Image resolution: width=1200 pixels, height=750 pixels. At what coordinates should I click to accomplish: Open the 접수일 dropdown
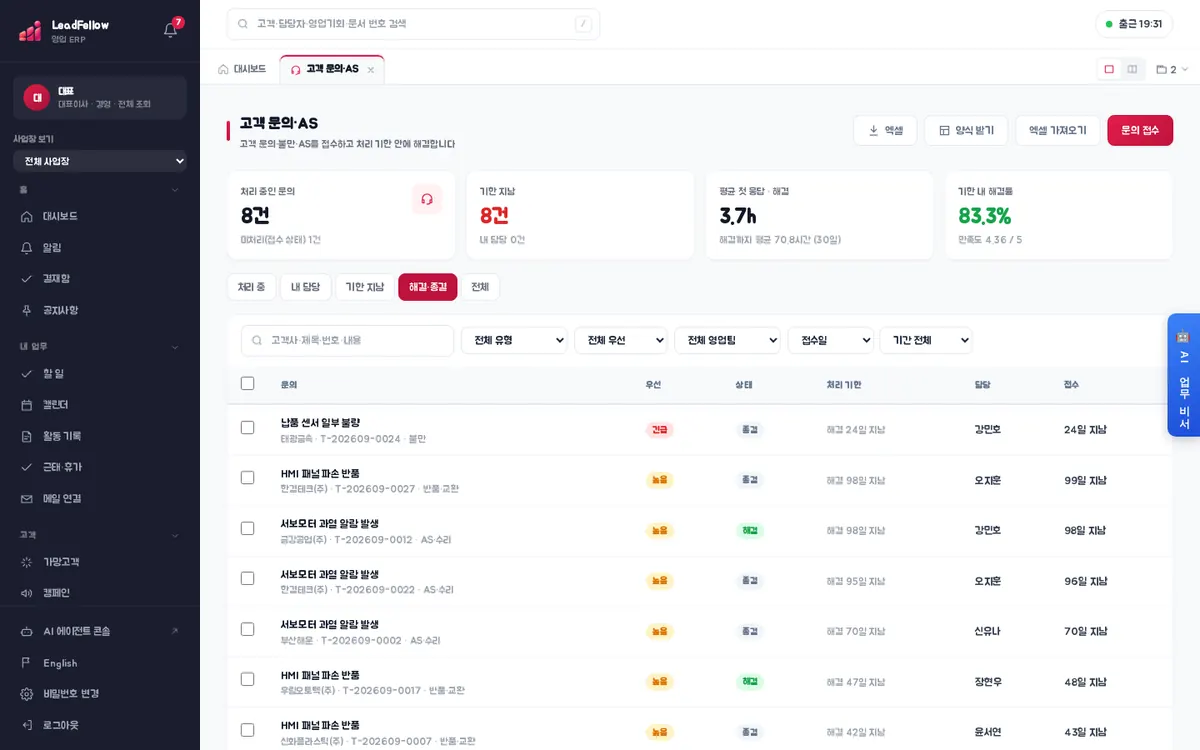pyautogui.click(x=831, y=340)
